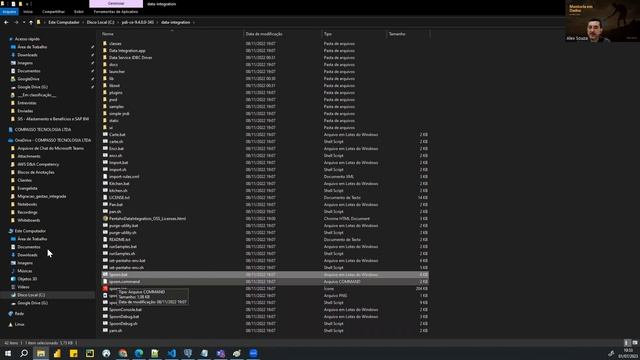
Task: Open AWS D&A Competency sidebar folder
Action: coord(38,164)
